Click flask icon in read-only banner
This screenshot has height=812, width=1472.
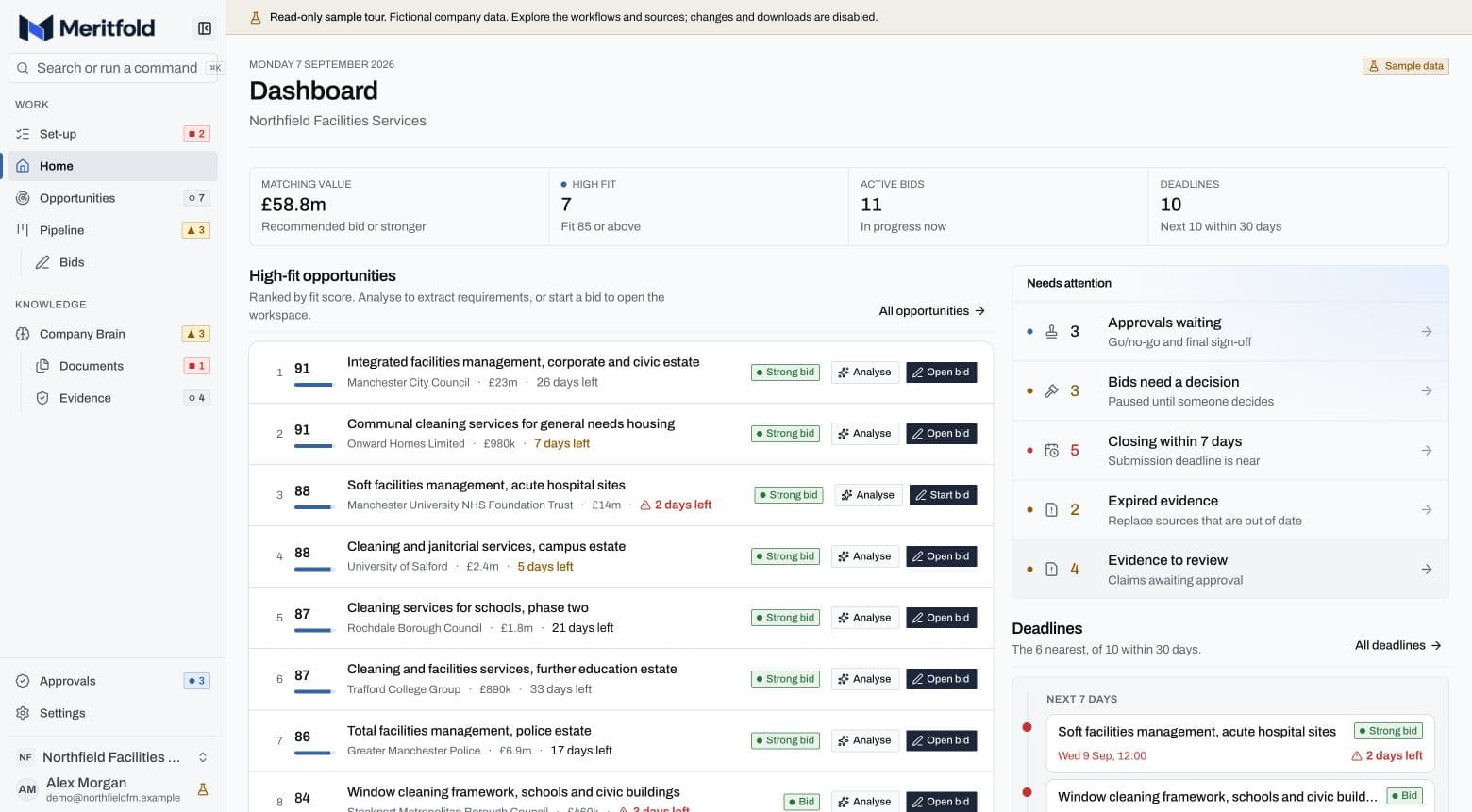point(256,17)
